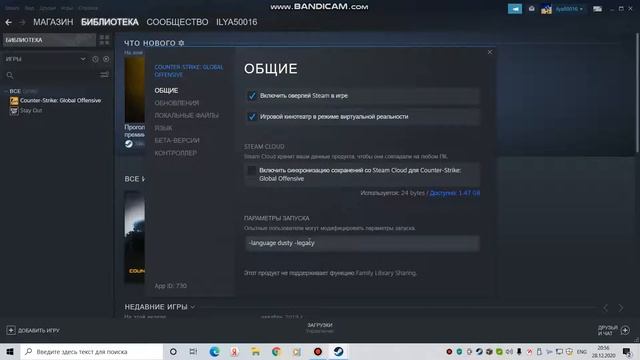Screen dimensions: 640x360
Task: Go forward with the right arrow
Action: 22,22
